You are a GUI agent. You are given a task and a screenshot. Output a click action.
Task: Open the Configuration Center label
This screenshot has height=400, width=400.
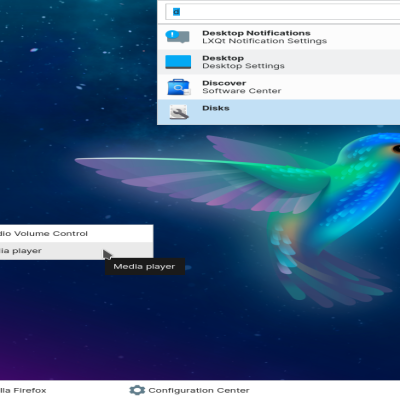[199, 390]
